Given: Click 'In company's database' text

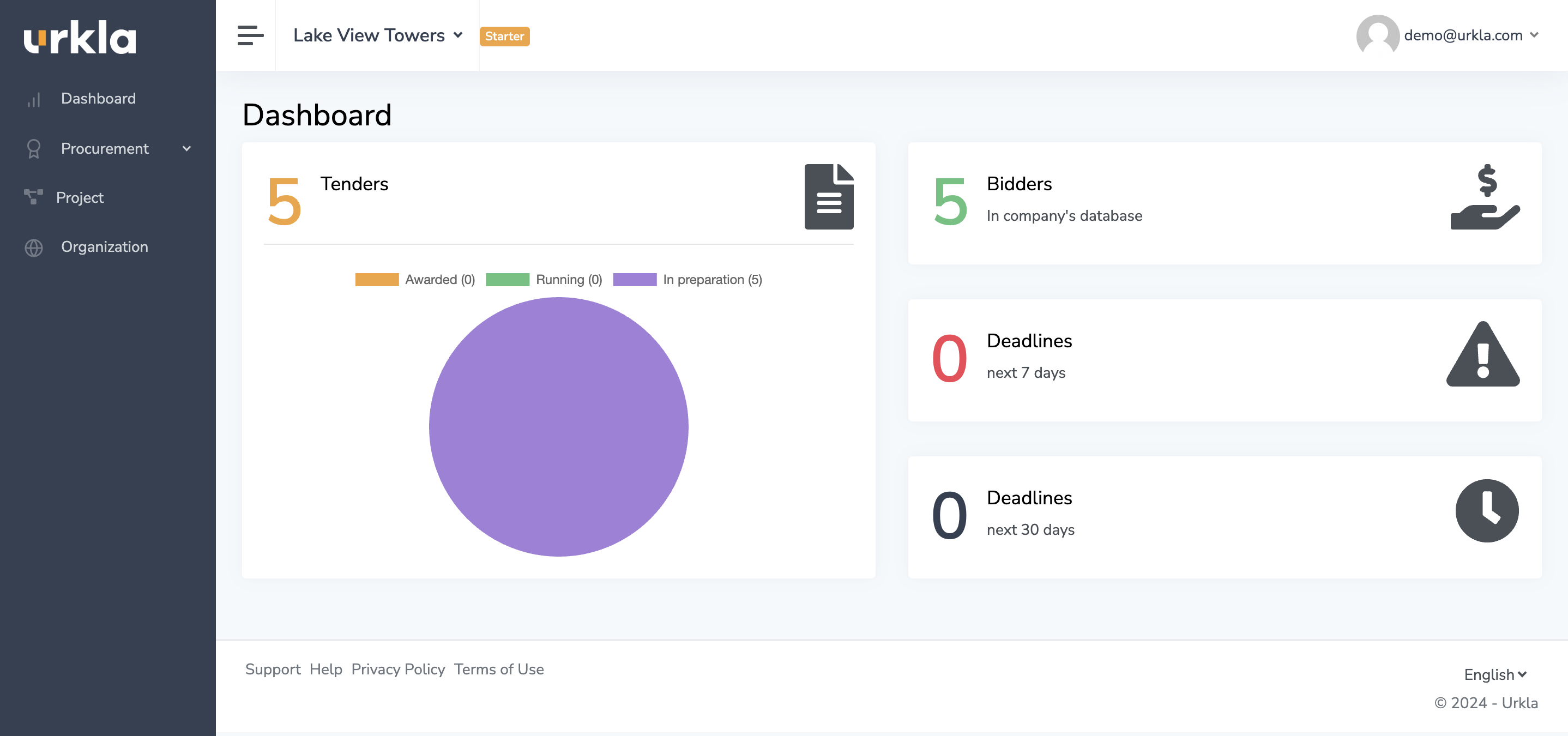Looking at the screenshot, I should click(x=1064, y=215).
